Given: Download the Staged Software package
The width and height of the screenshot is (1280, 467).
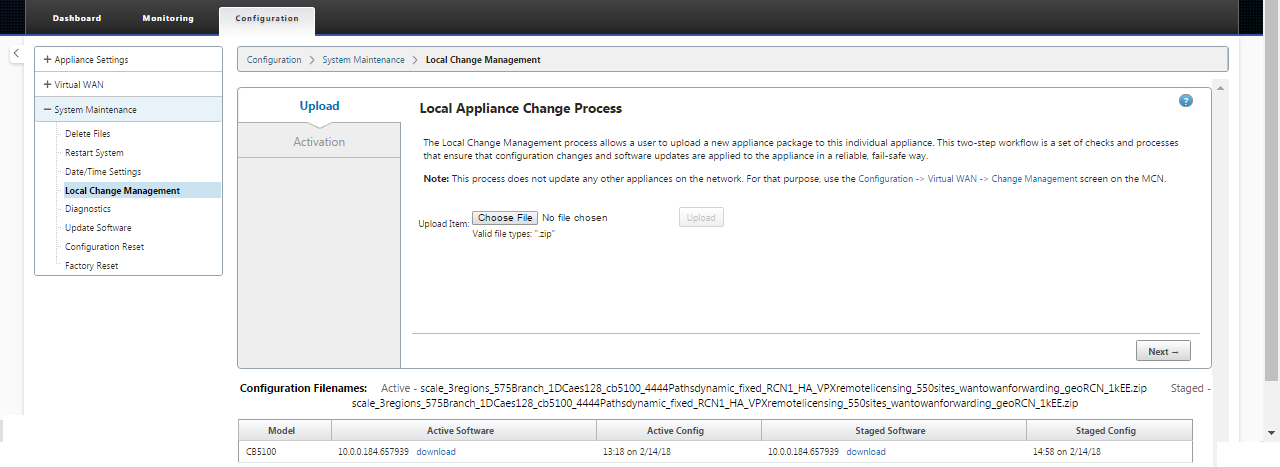Looking at the screenshot, I should (866, 452).
